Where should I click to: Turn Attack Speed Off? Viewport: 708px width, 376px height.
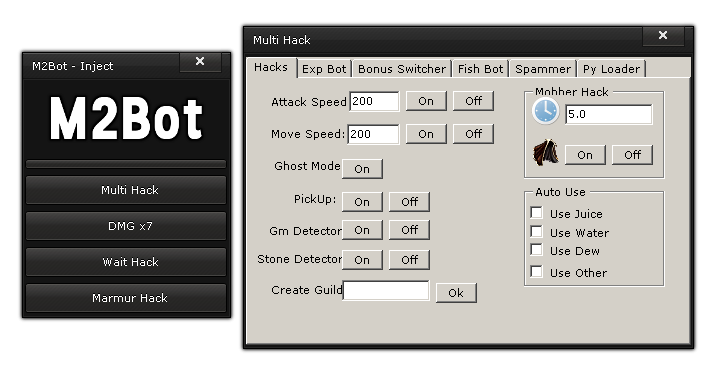point(473,101)
